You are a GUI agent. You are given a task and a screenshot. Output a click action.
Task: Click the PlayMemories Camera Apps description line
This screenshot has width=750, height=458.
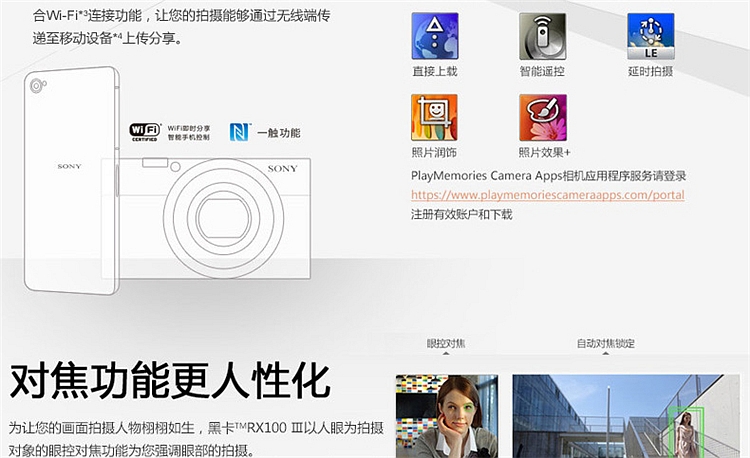pos(549,176)
